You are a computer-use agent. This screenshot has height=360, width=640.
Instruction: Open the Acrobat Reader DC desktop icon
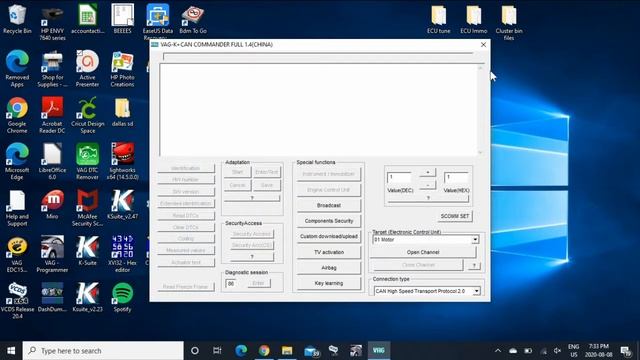52,115
